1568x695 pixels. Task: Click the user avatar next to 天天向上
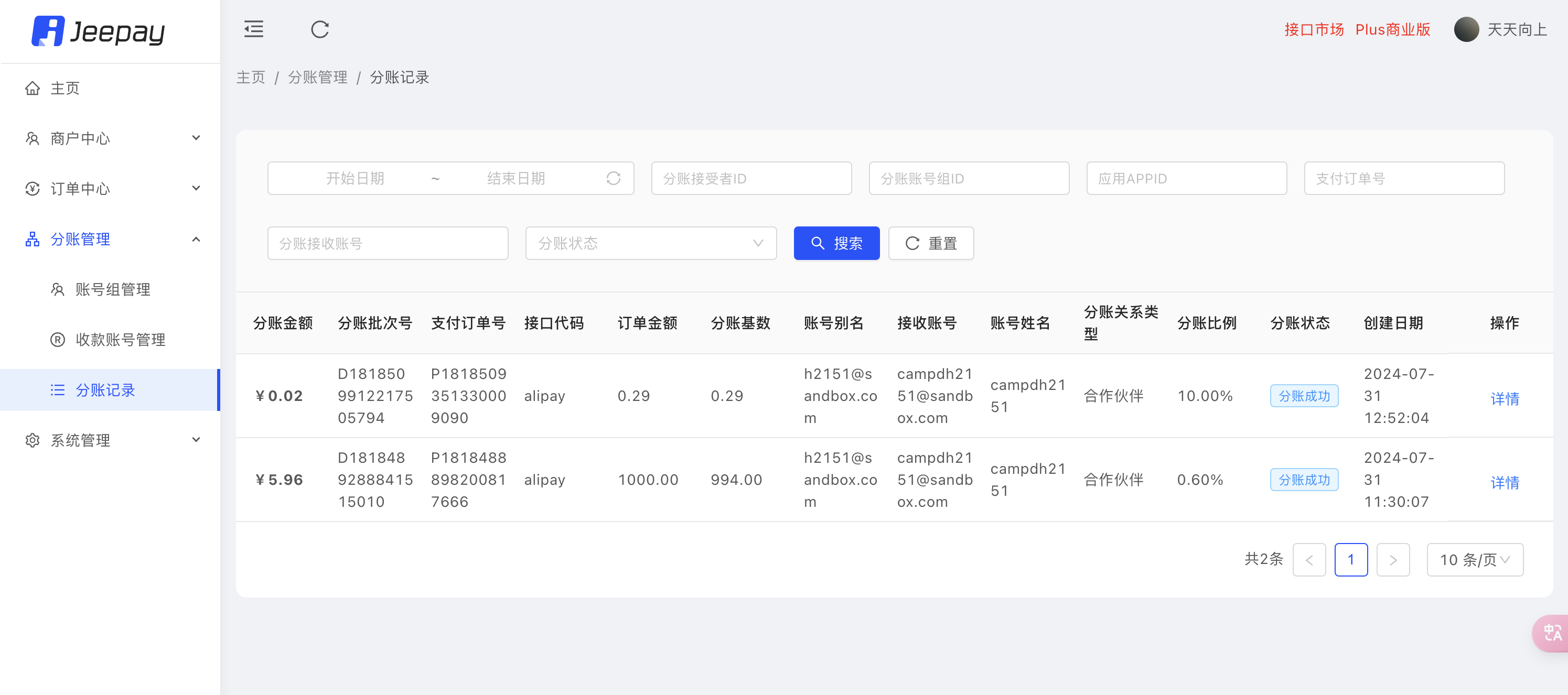tap(1466, 29)
